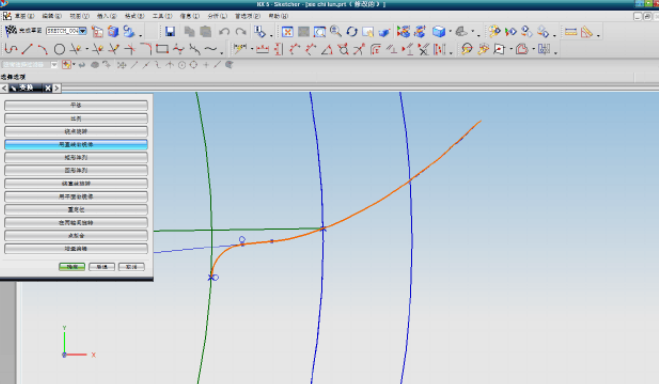The image size is (659, 384).
Task: Activate the Fillet tool
Action: click(146, 49)
